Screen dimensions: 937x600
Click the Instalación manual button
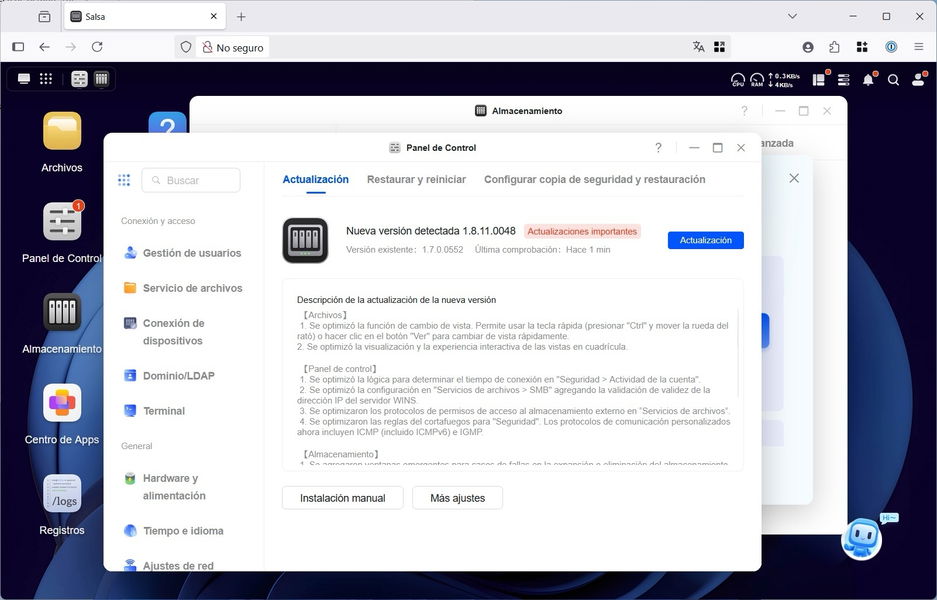click(342, 498)
